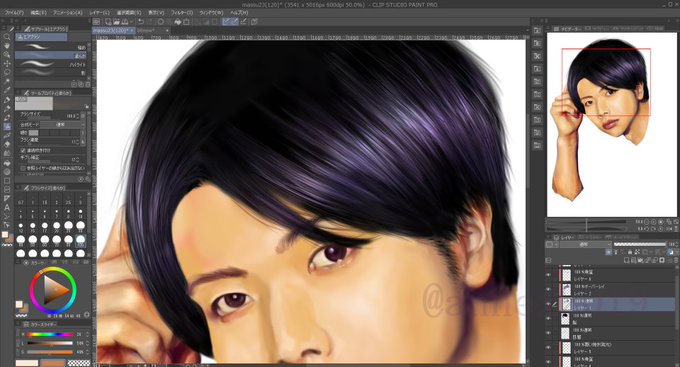Click the Navigator preview thumbnail

click(x=611, y=125)
